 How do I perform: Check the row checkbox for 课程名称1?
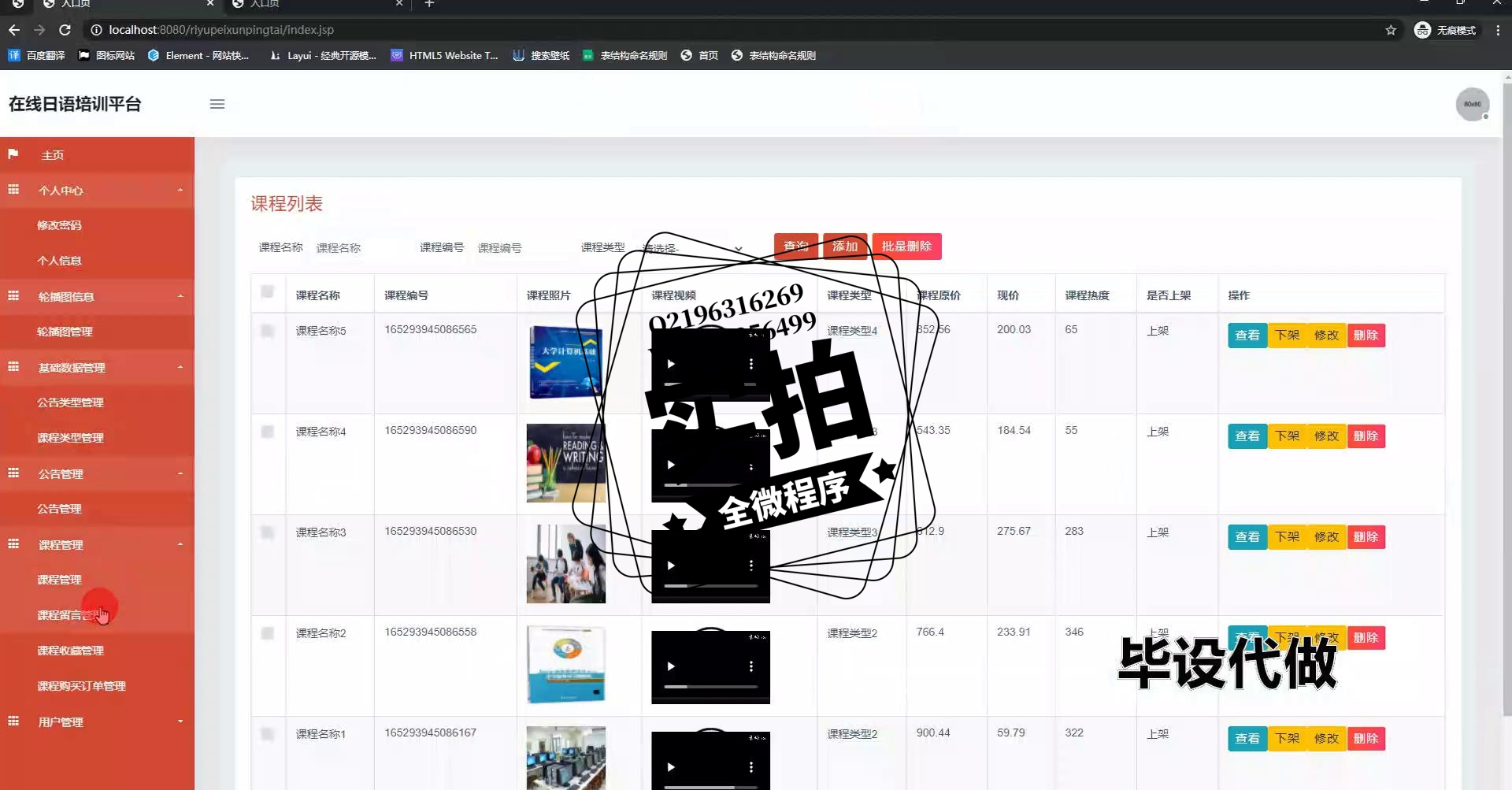(x=268, y=734)
